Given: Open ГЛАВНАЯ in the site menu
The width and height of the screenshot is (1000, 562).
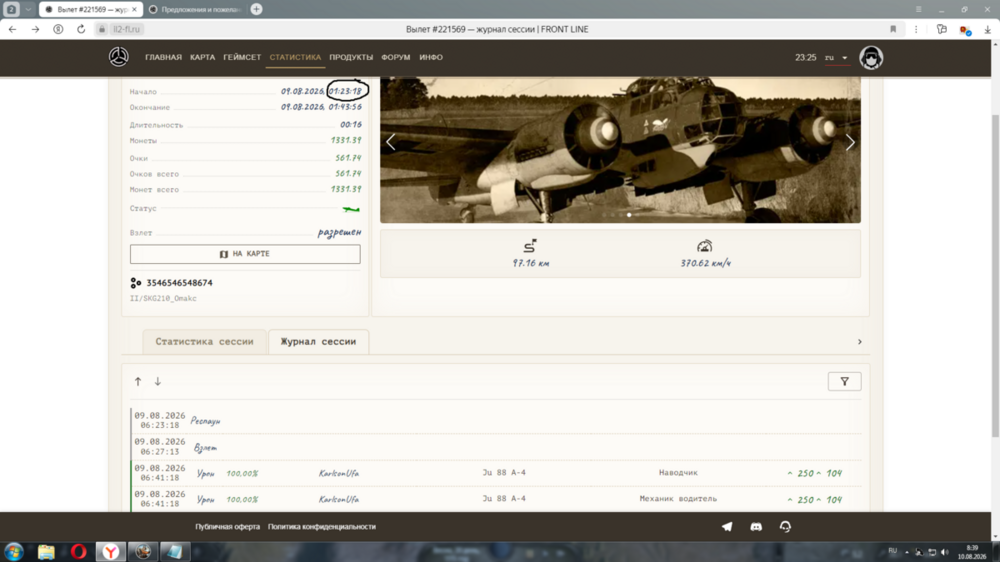Looking at the screenshot, I should pyautogui.click(x=163, y=57).
